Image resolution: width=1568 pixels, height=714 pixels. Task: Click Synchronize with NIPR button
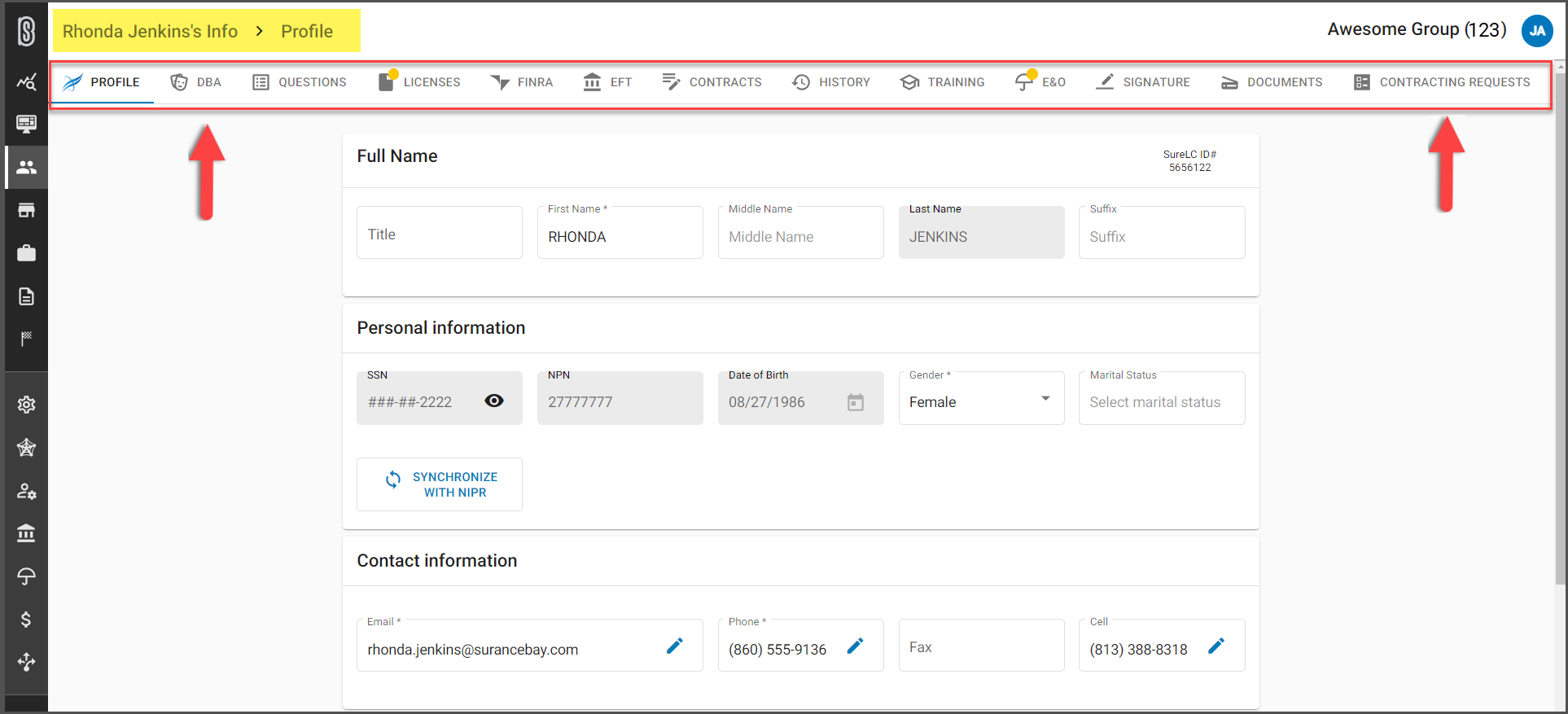pyautogui.click(x=440, y=484)
